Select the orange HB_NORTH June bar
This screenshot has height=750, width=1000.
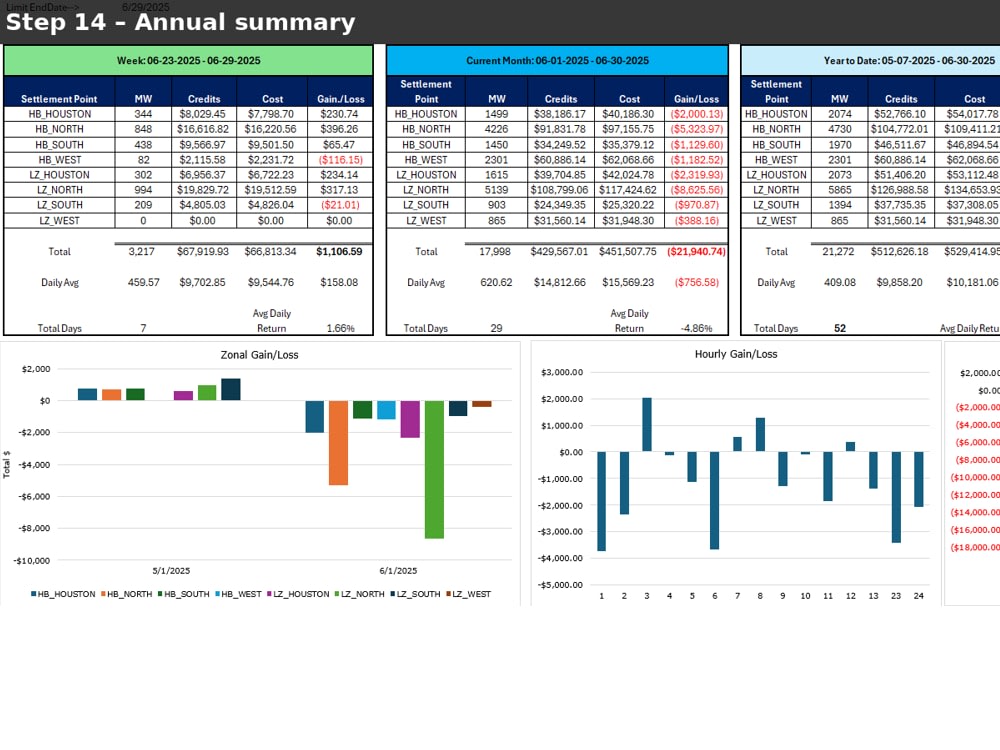point(339,443)
